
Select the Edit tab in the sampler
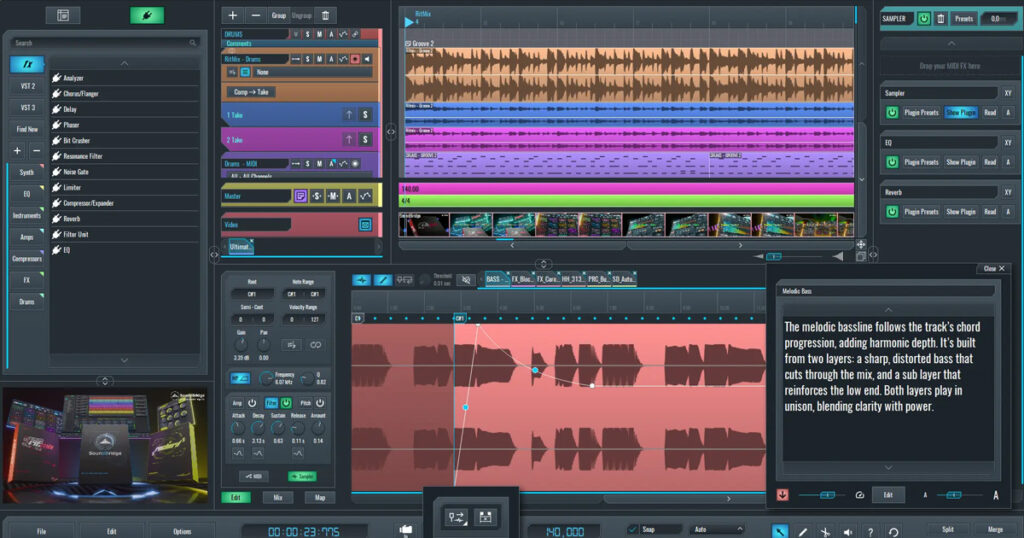[236, 498]
